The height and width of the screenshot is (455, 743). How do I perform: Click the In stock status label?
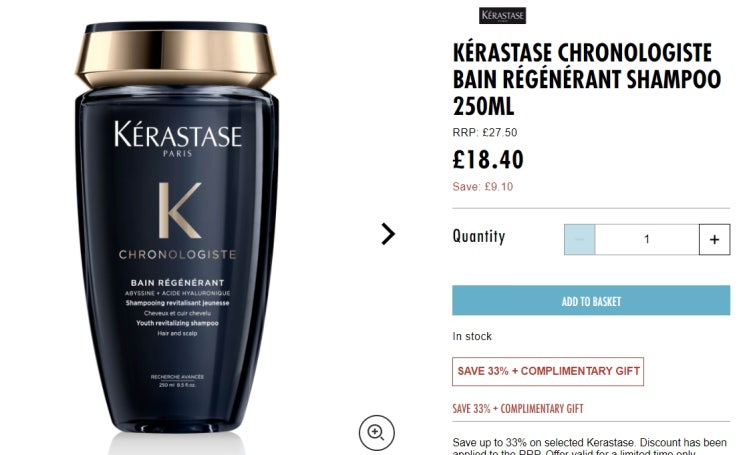pyautogui.click(x=472, y=337)
